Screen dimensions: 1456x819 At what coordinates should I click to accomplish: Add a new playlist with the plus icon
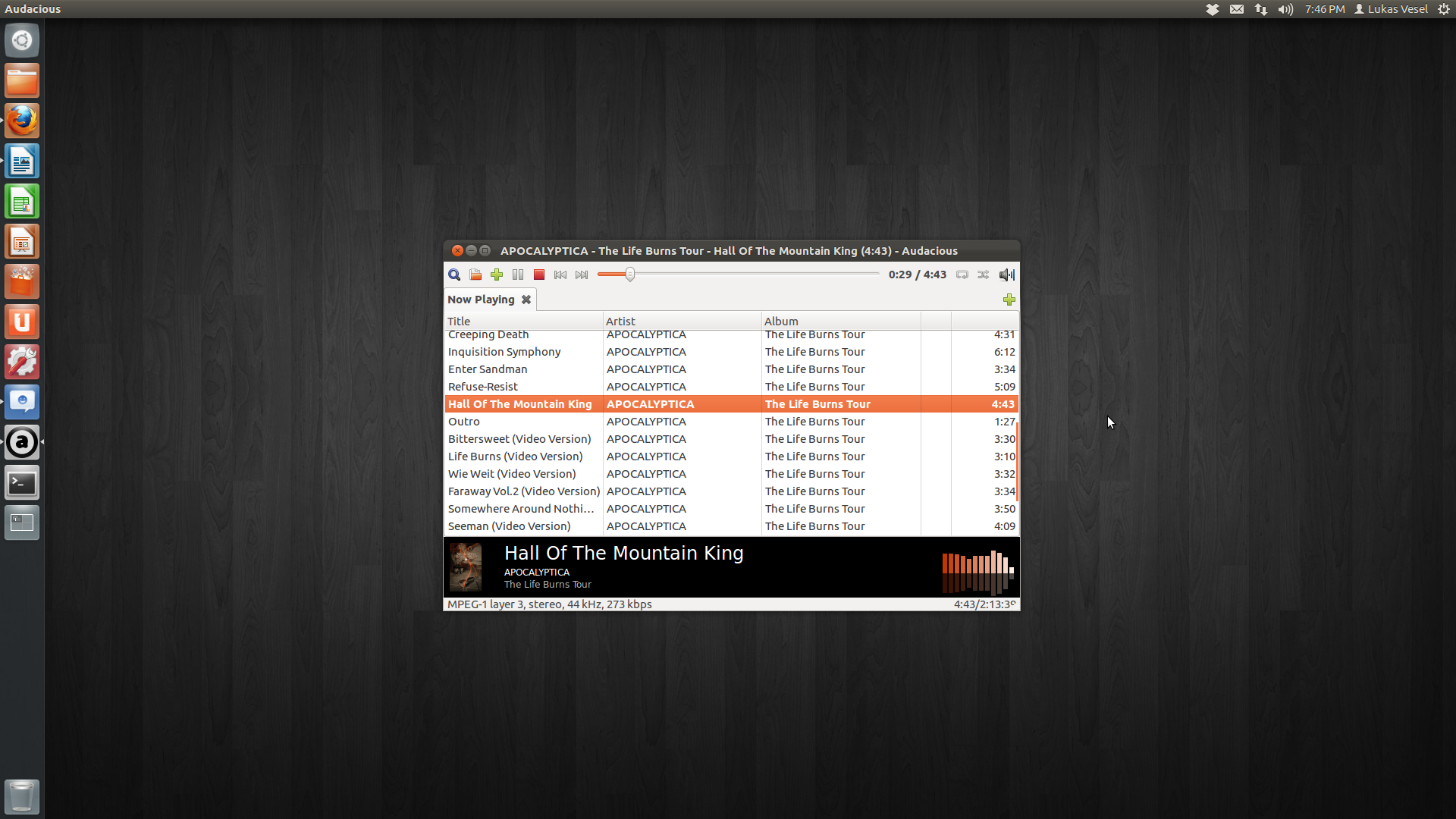point(1009,300)
